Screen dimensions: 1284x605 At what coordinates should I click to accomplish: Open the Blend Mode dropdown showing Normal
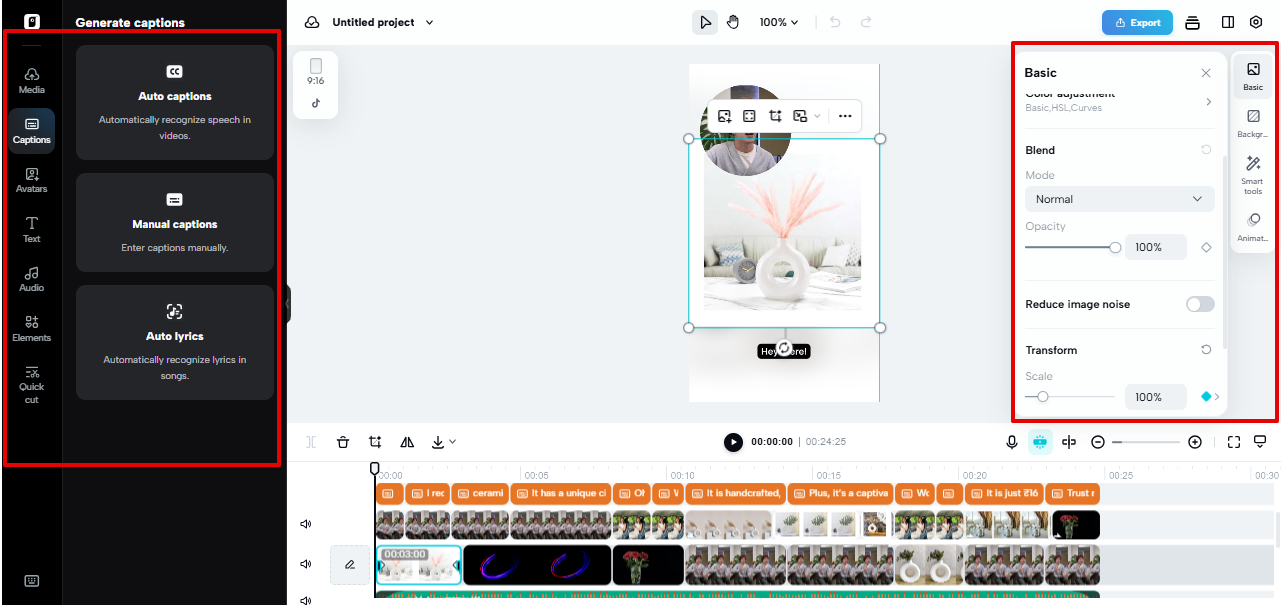coord(1118,198)
